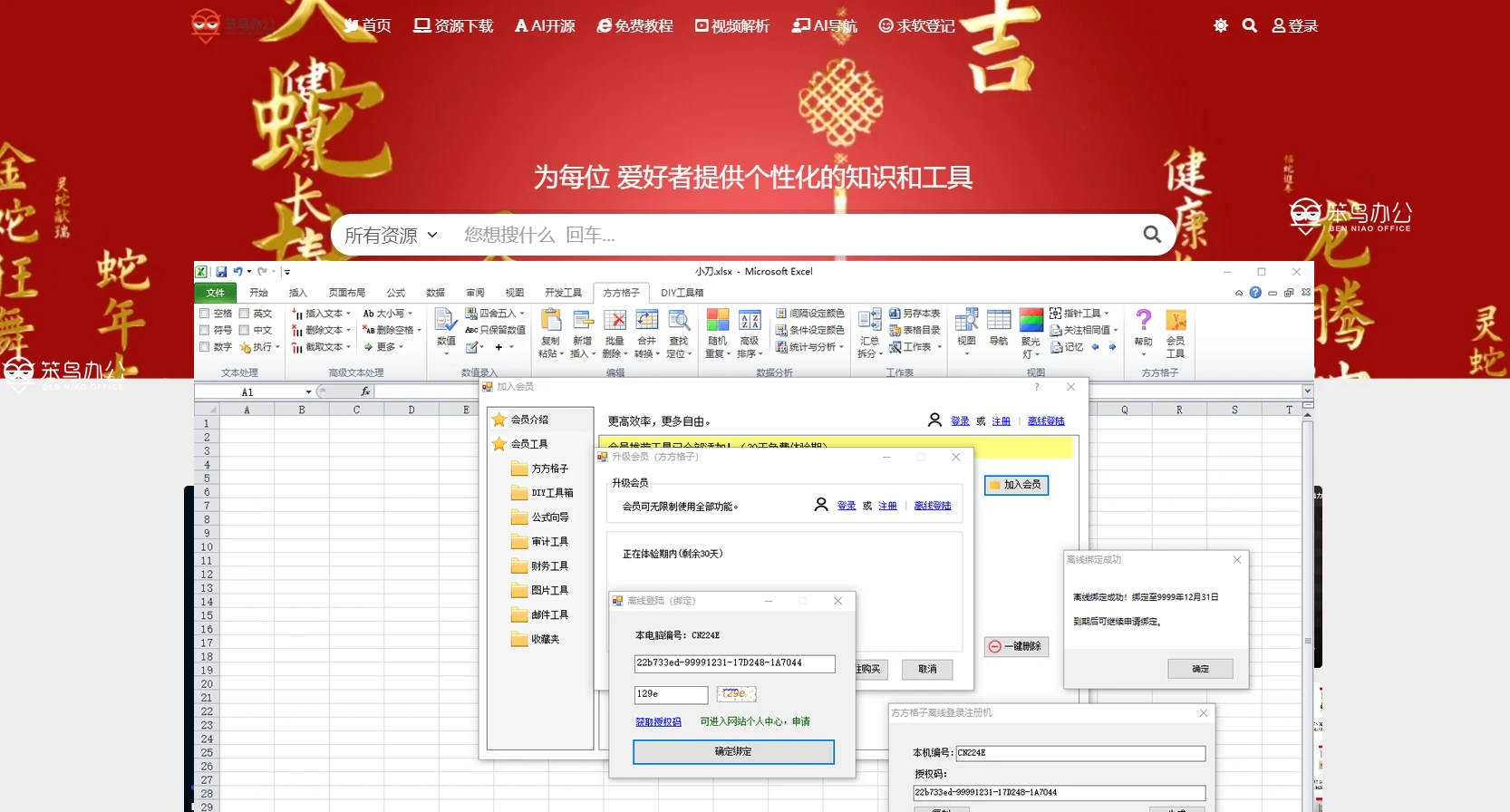Click the blue Excel help icon
The image size is (1510, 812).
(x=1255, y=292)
